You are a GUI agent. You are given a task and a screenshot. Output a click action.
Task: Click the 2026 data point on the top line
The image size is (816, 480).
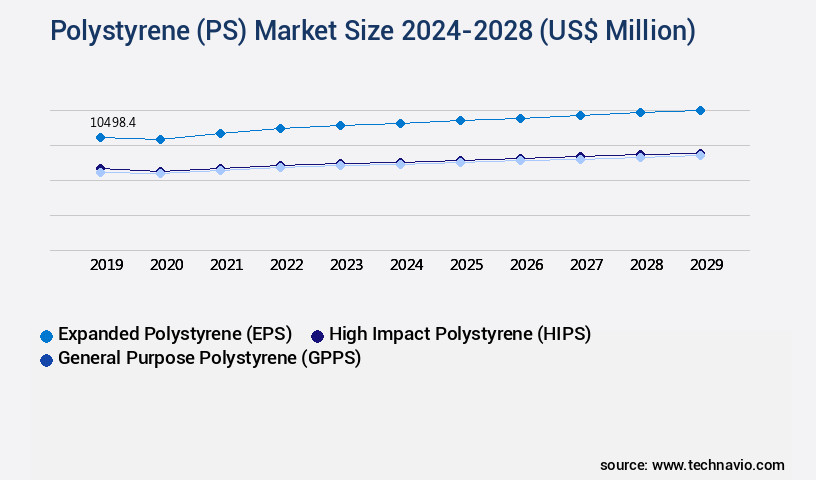click(x=520, y=118)
